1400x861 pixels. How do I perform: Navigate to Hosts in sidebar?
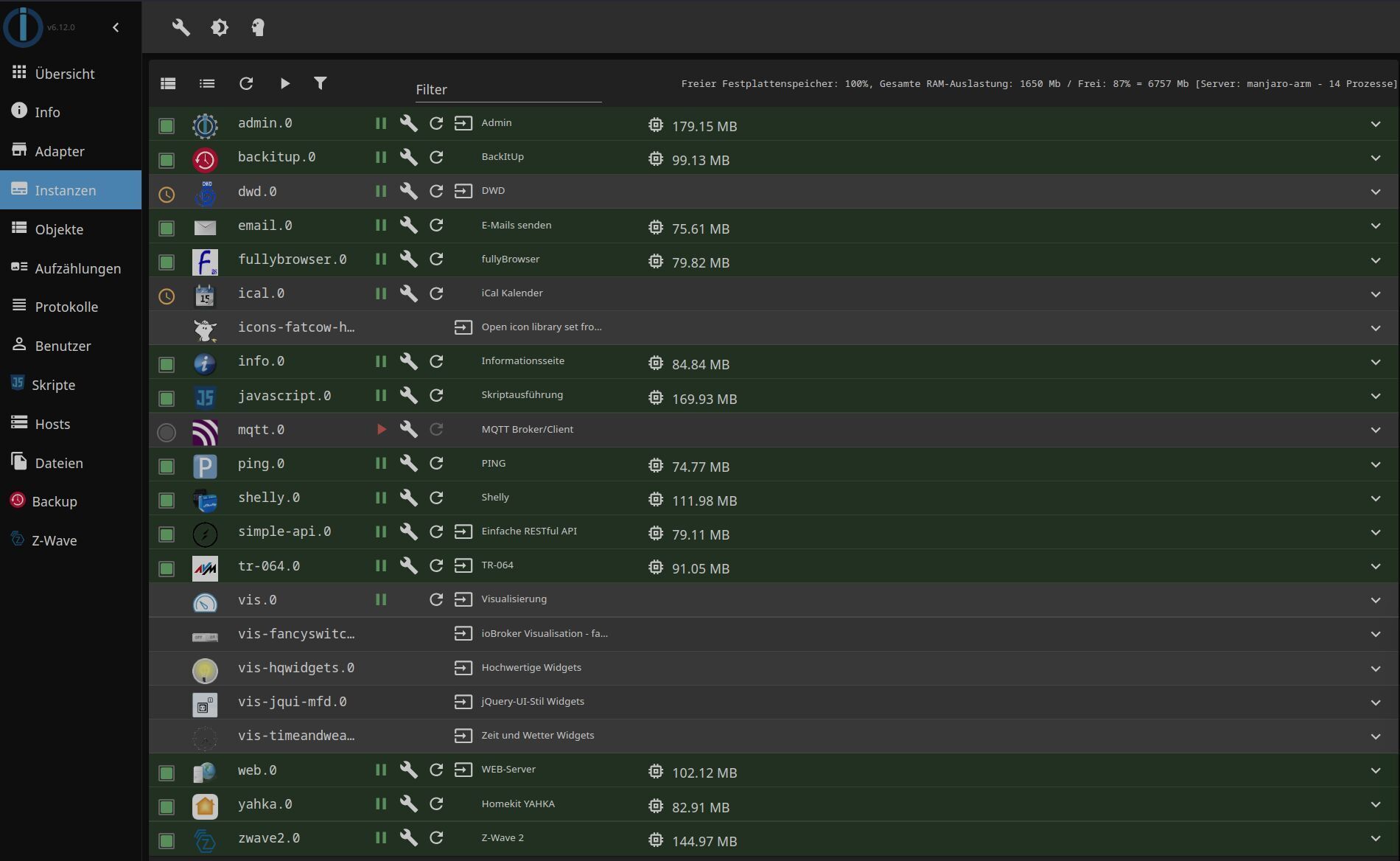click(x=71, y=424)
